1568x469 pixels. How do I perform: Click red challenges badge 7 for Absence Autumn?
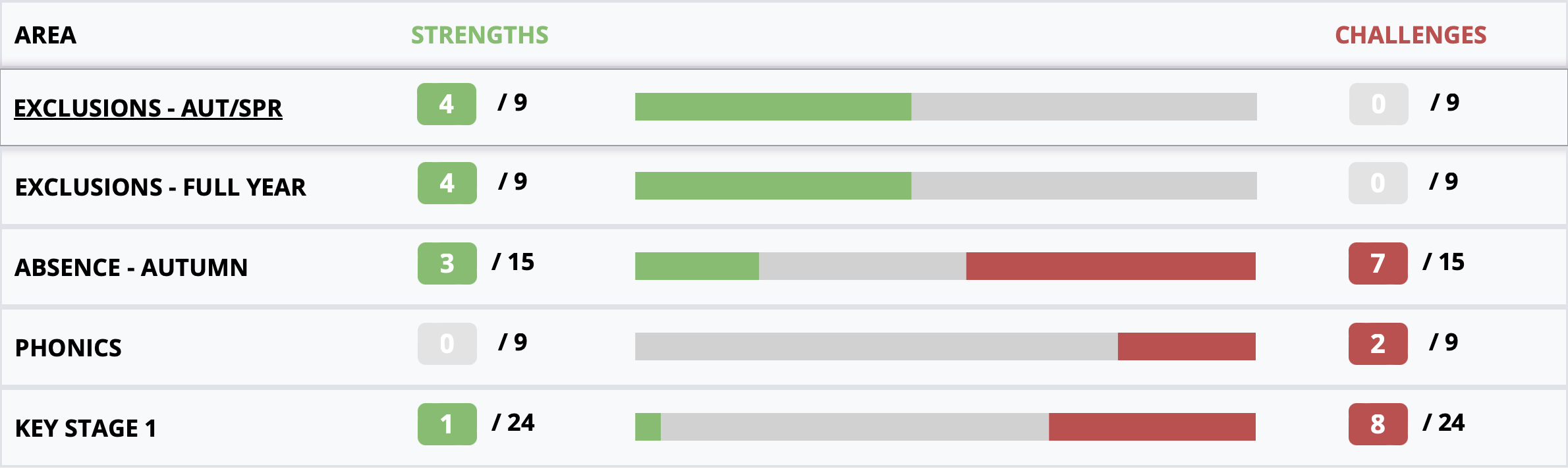[1378, 263]
